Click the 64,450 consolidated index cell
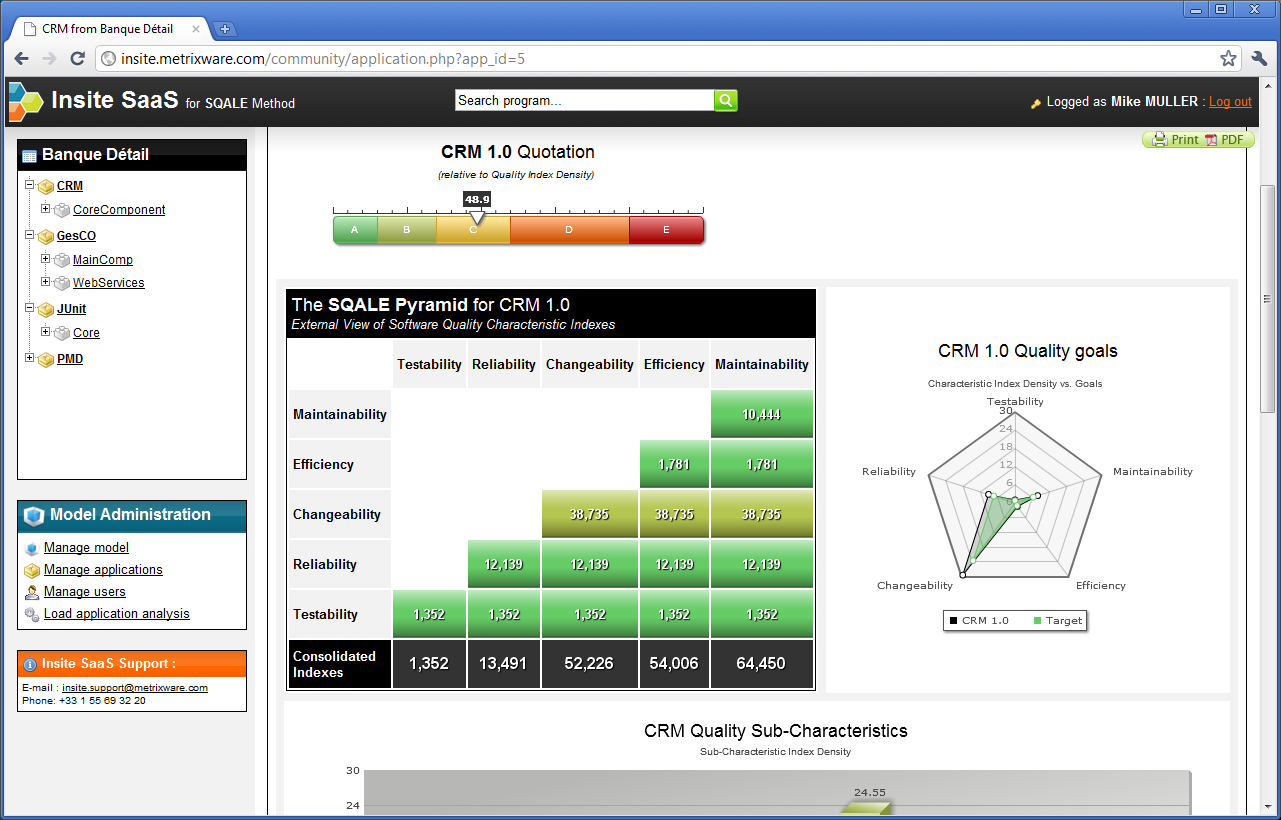The height and width of the screenshot is (820, 1281). click(x=762, y=664)
